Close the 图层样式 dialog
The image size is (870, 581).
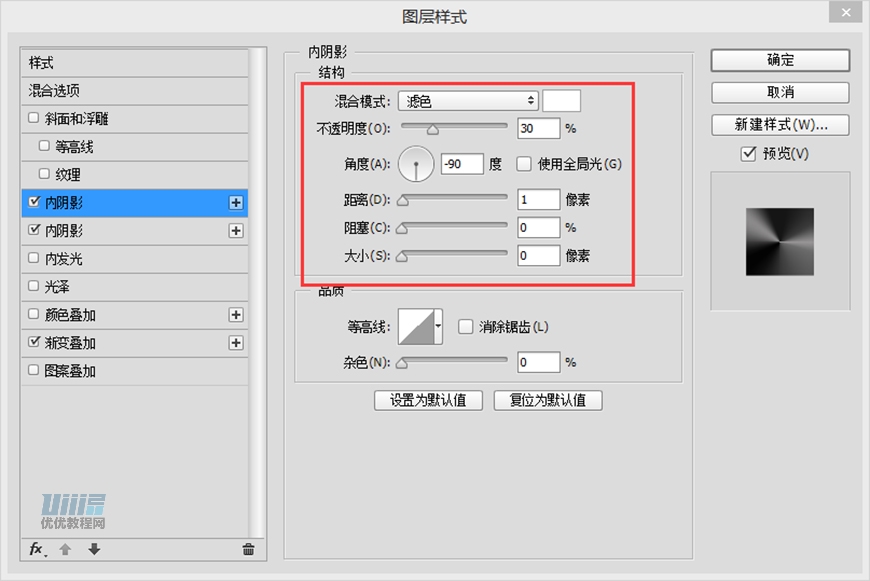[x=846, y=12]
